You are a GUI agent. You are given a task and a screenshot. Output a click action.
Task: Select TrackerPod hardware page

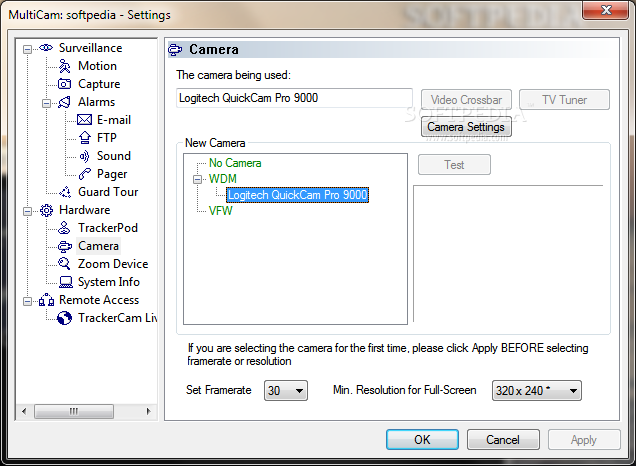(108, 228)
